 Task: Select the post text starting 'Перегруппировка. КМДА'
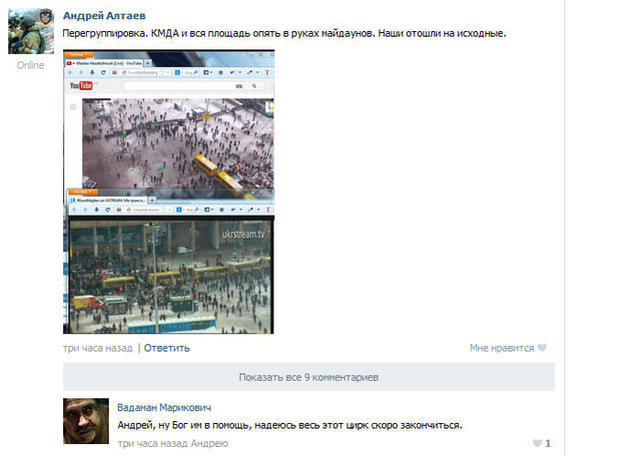(x=284, y=33)
